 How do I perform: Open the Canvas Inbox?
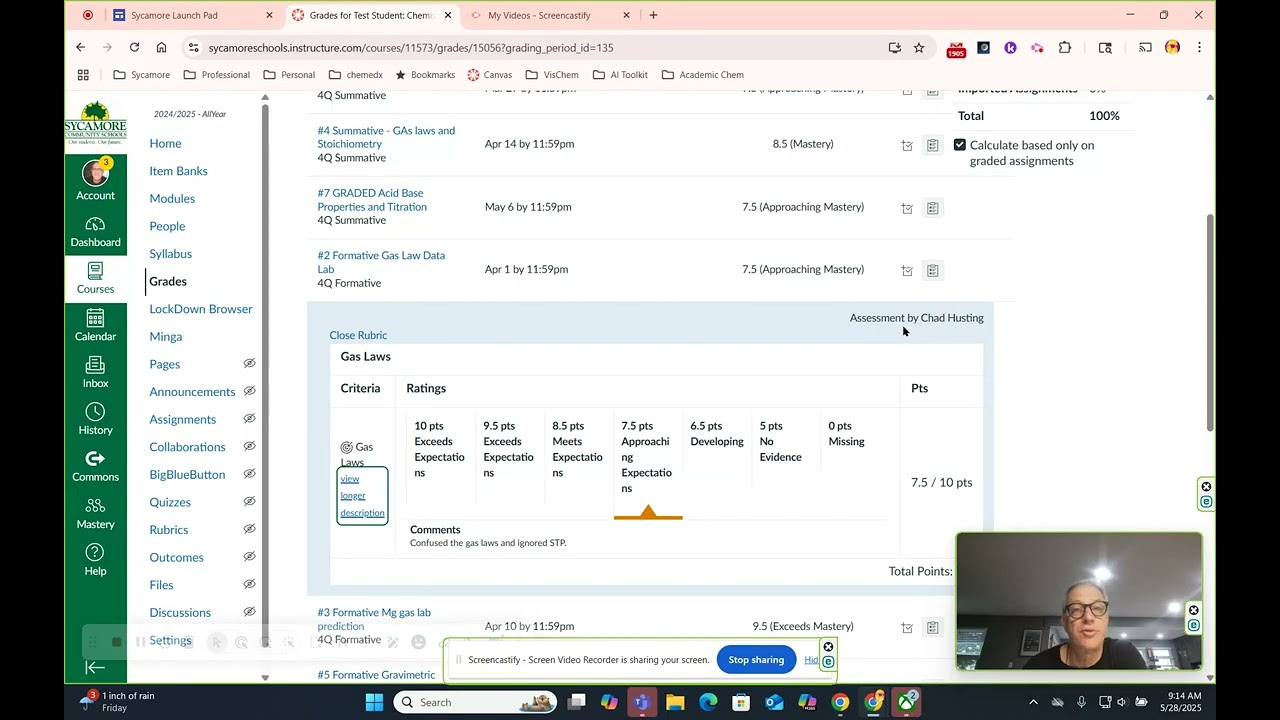(x=96, y=372)
